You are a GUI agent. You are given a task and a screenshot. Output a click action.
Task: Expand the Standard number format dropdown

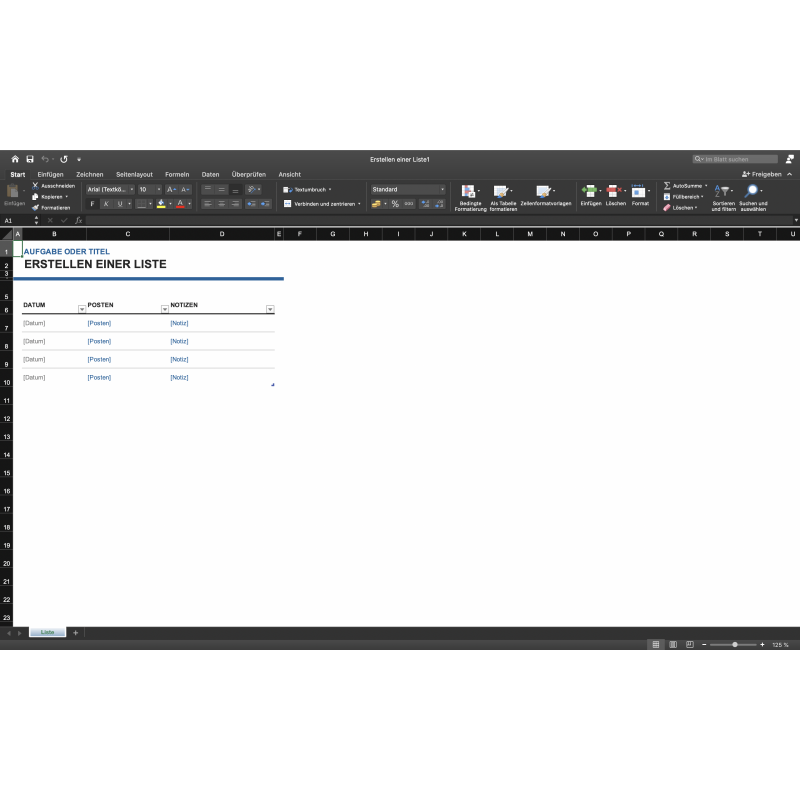point(442,189)
